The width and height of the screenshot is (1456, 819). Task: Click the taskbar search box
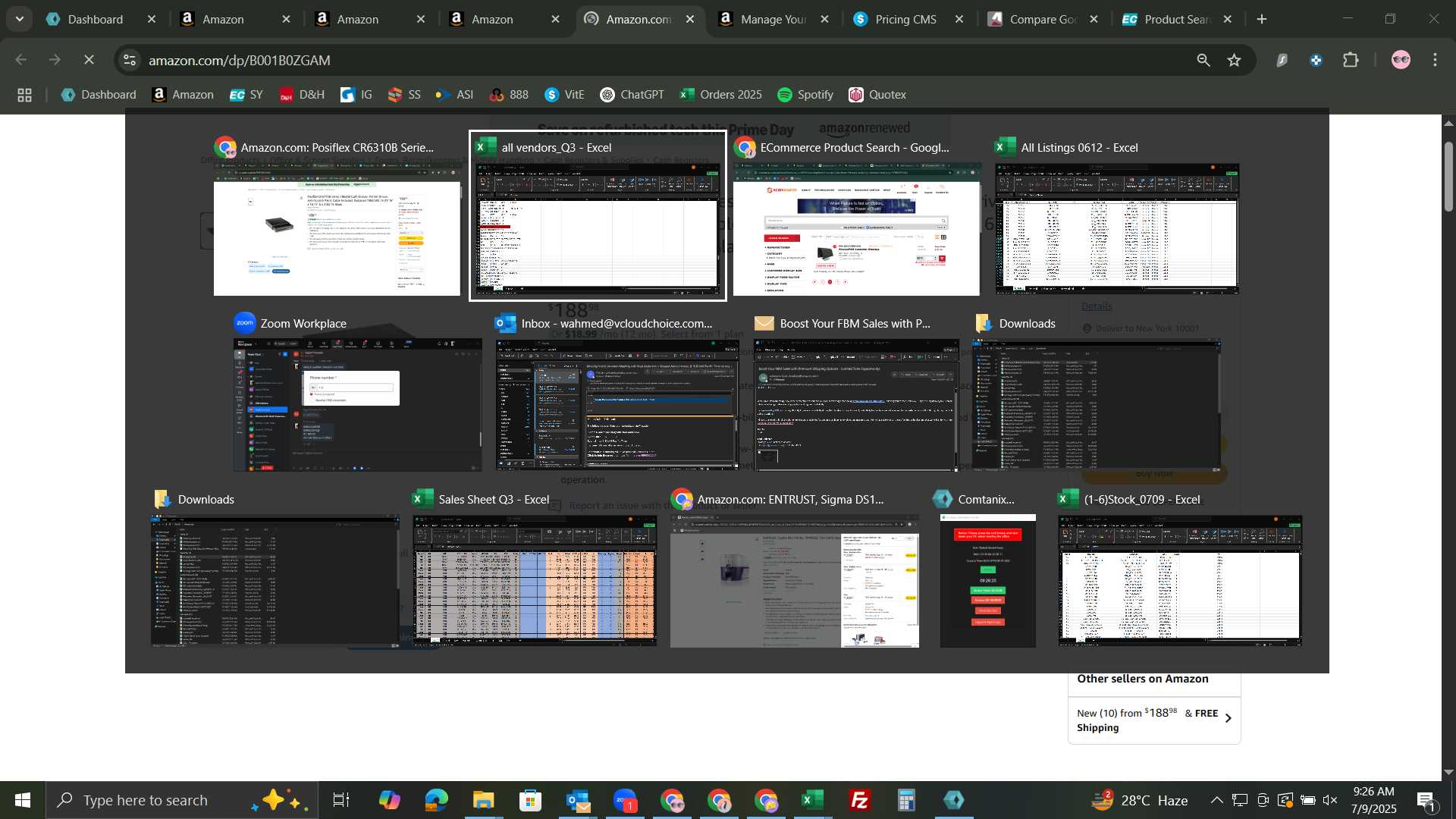[182, 800]
